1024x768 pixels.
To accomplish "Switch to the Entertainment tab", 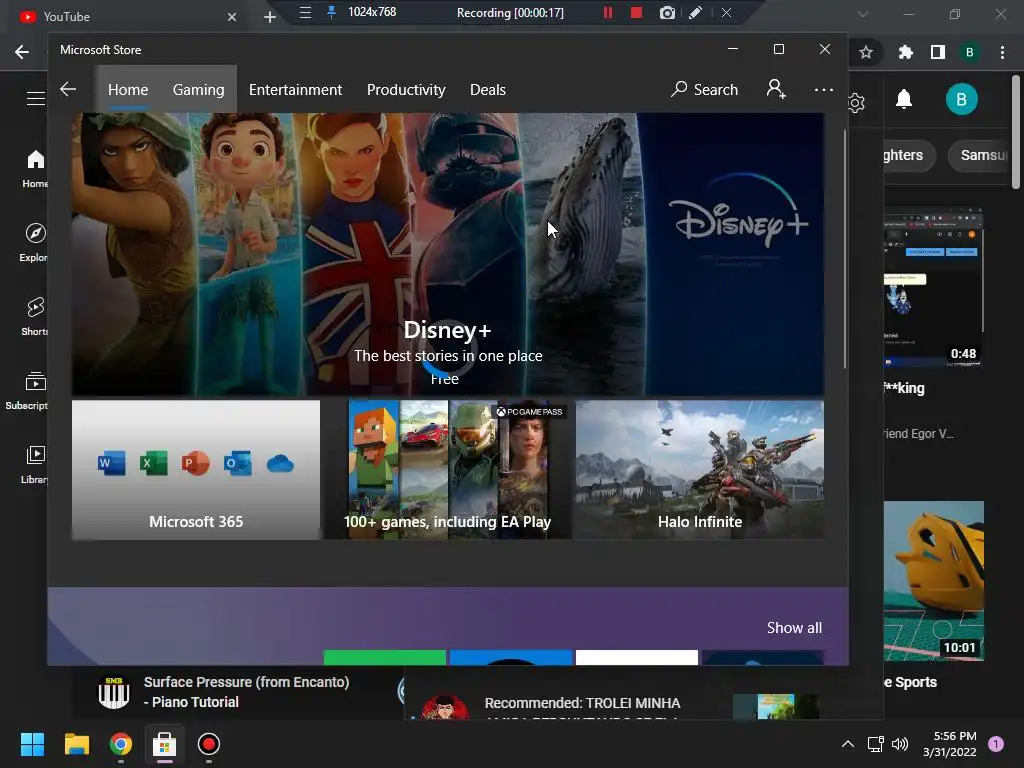I will click(x=295, y=89).
